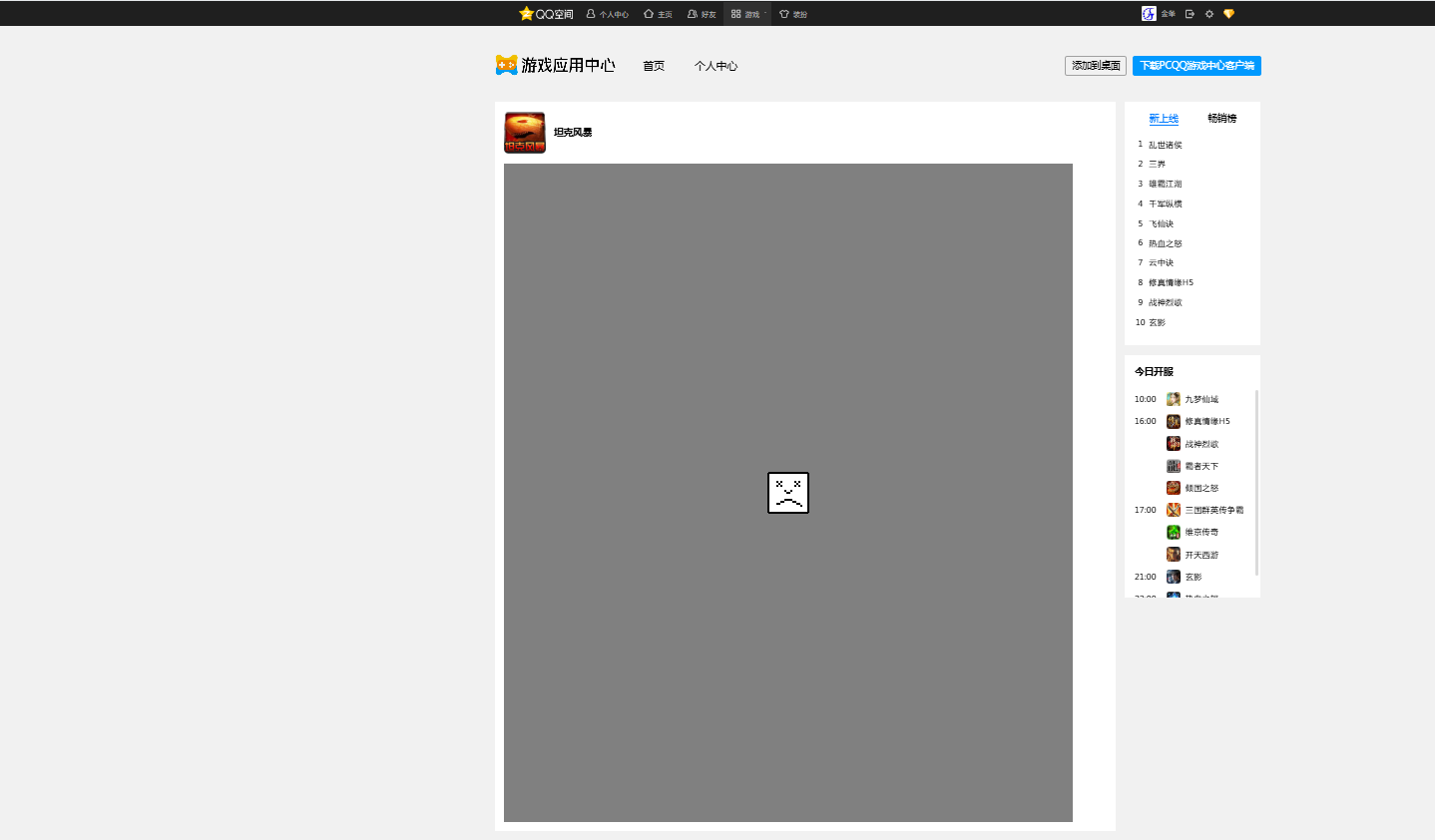Click the logout arrow icon in top bar

(x=1190, y=14)
